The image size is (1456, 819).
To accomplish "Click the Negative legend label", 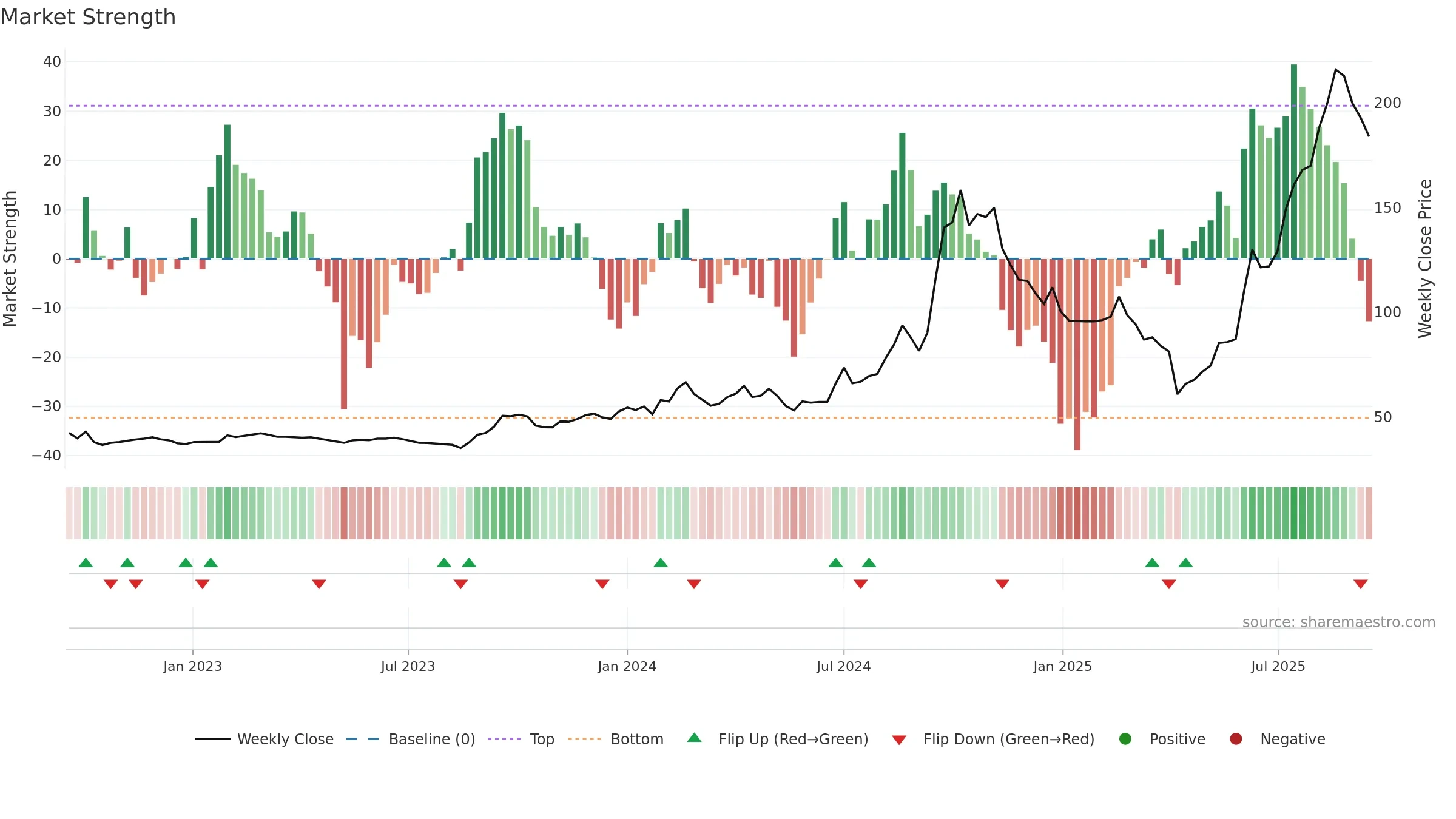I will pyautogui.click(x=1293, y=739).
